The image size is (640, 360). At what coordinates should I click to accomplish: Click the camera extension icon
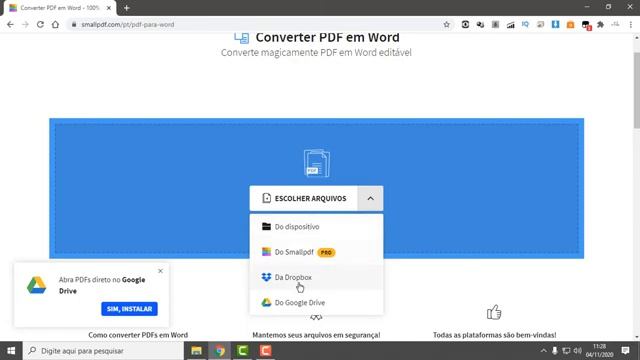point(465,24)
